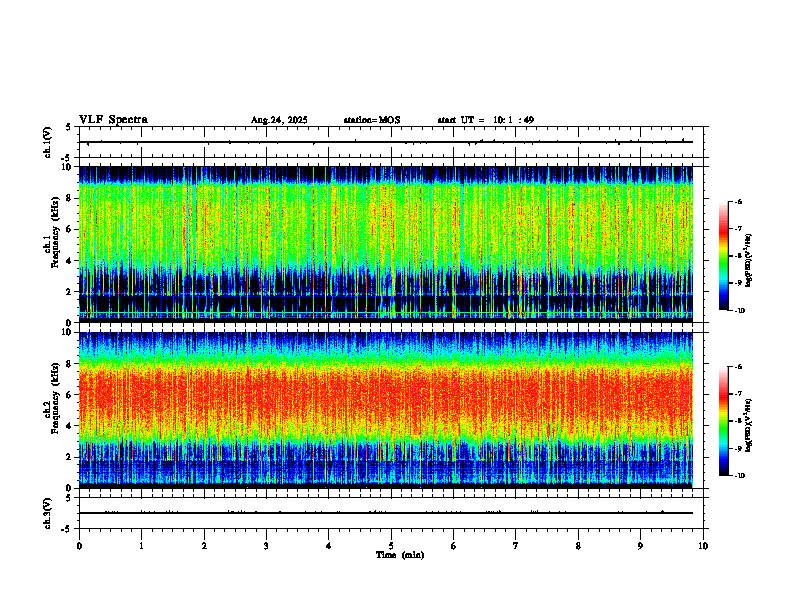
Task: Click the time axis tick label "2"
Action: click(204, 546)
